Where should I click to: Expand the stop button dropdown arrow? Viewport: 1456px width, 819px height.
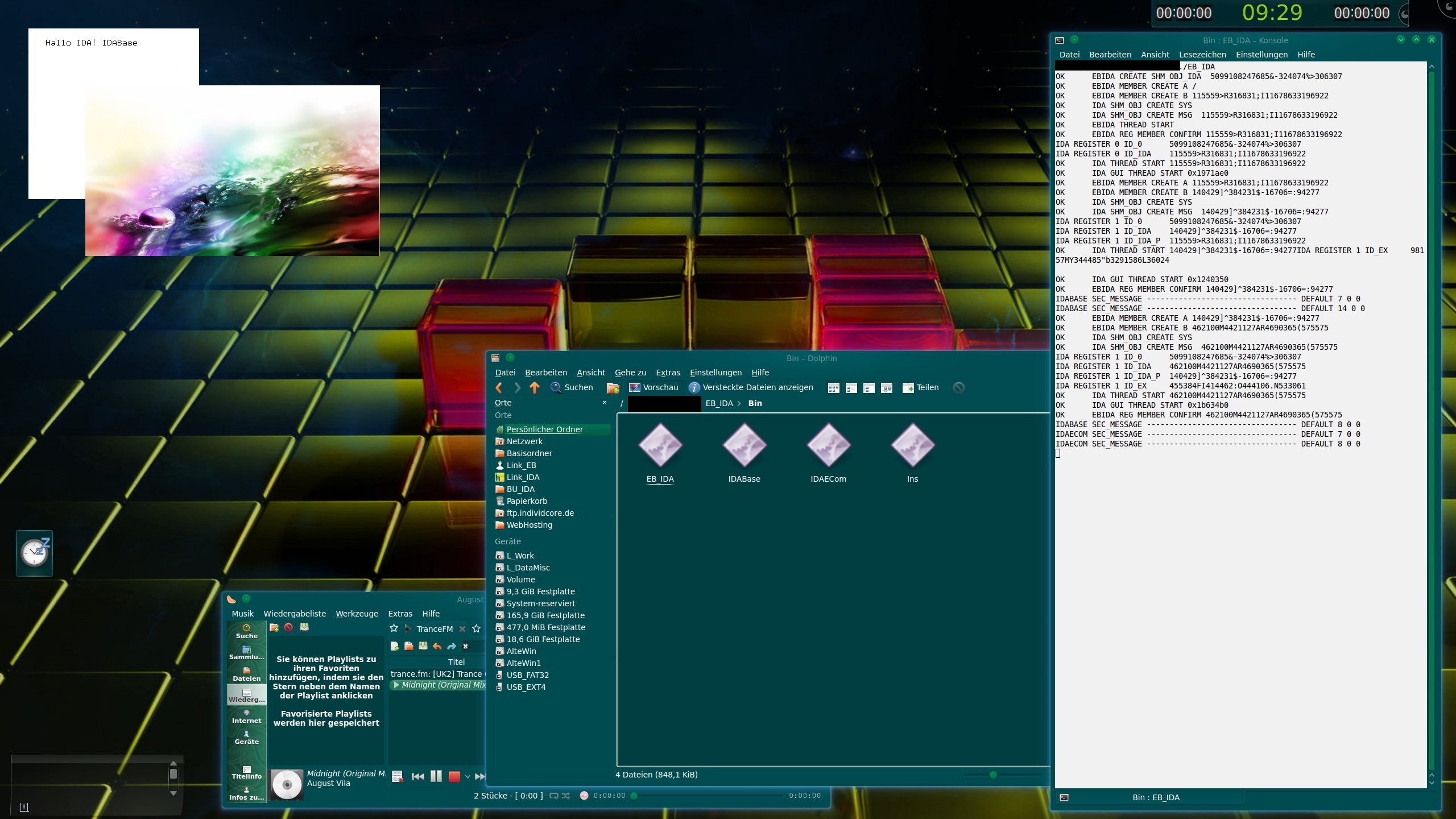point(468,776)
